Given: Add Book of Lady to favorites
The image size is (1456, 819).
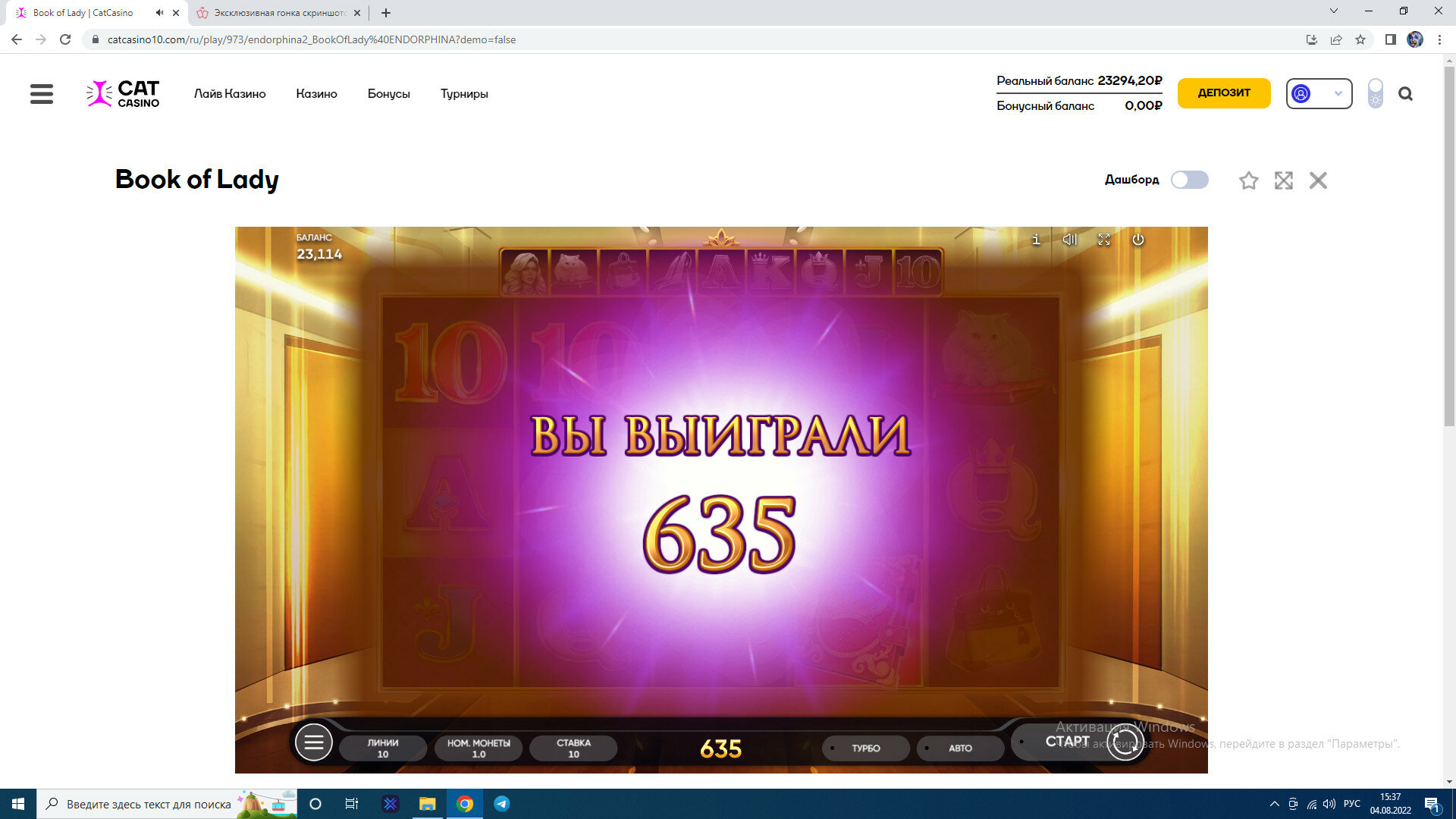Looking at the screenshot, I should tap(1248, 180).
